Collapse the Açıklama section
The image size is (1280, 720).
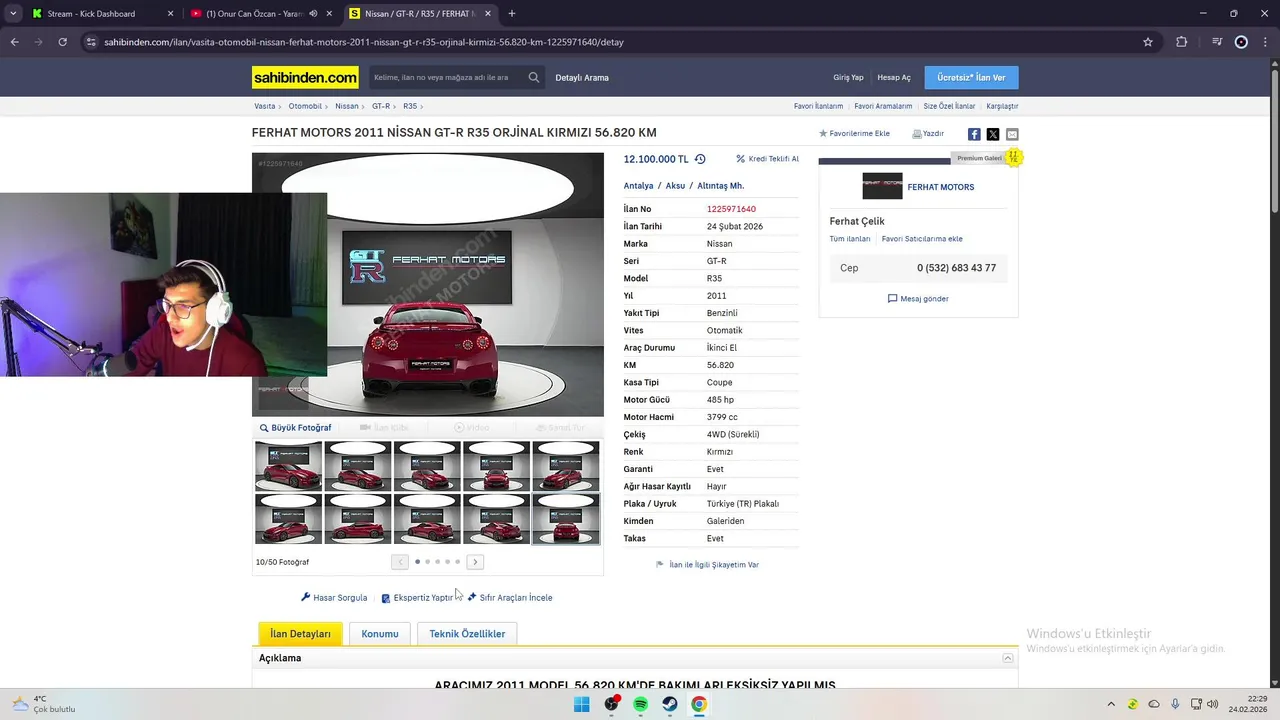coord(1008,658)
